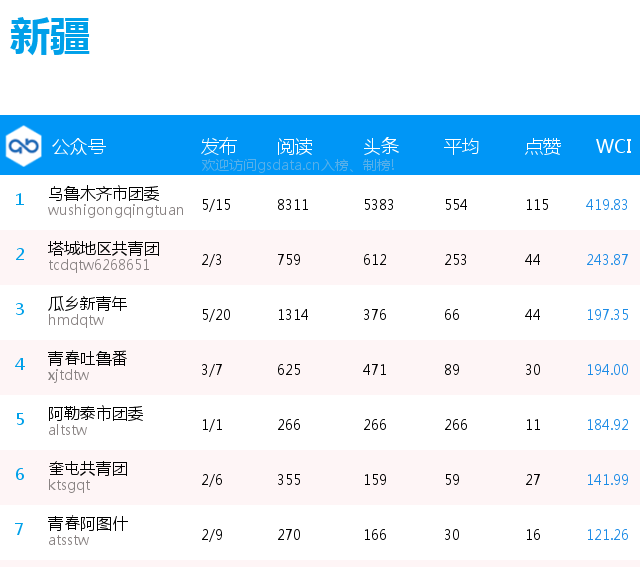
Task: Click the 点赞 column header
Action: tap(543, 147)
